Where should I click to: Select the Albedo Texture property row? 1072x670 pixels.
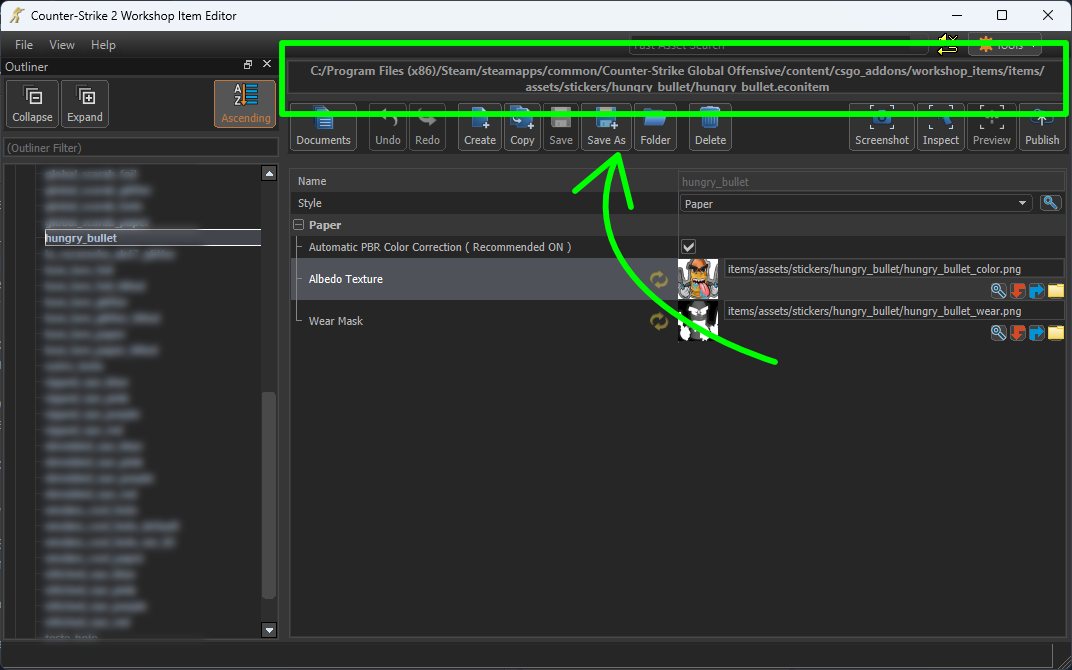pos(484,279)
